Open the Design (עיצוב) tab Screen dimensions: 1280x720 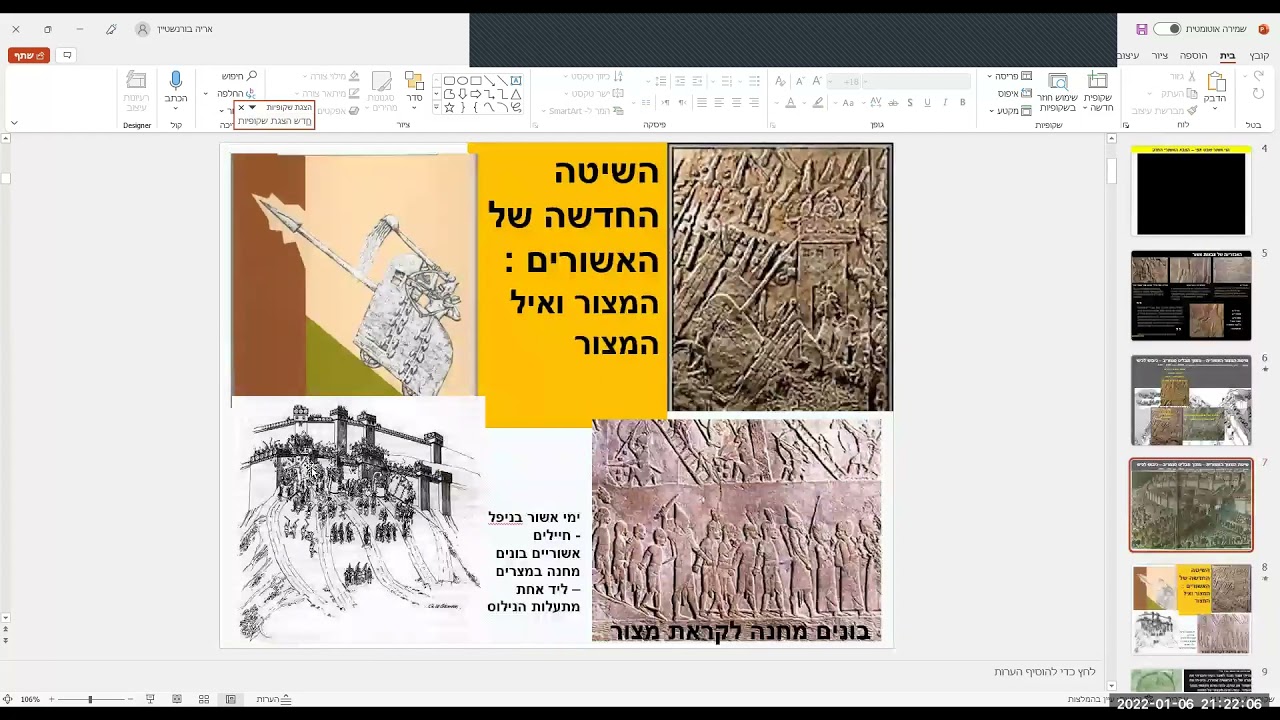[x=1128, y=55]
